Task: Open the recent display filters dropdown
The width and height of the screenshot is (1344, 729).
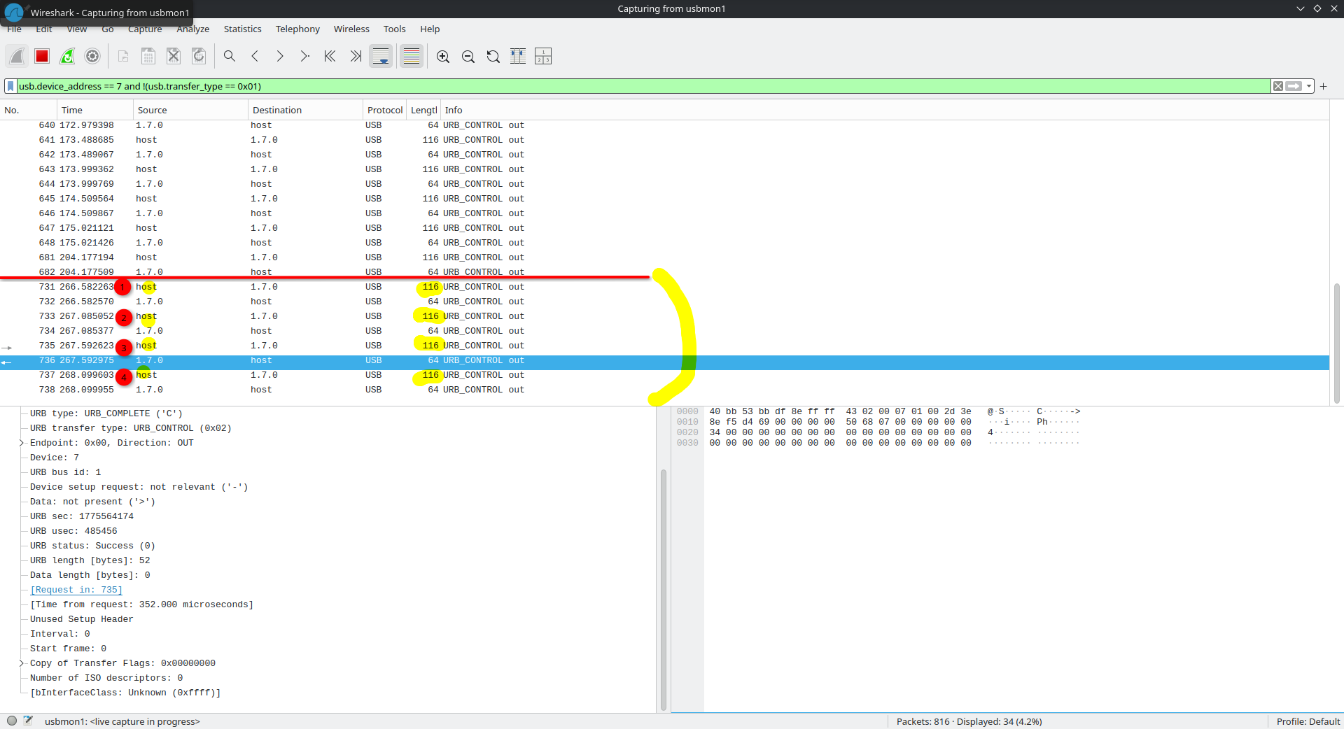Action: [x=1308, y=87]
